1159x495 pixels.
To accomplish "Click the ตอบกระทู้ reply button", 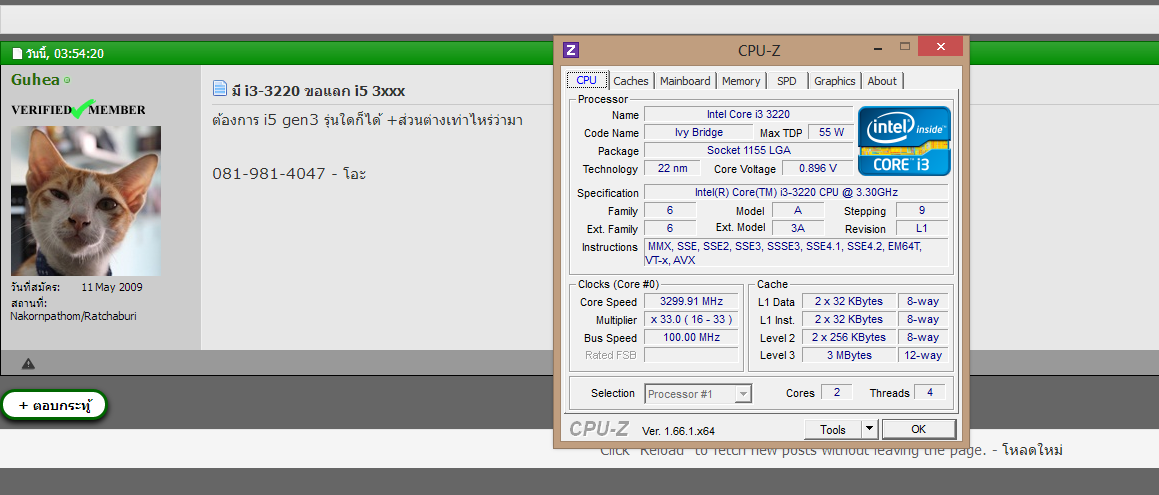I will pyautogui.click(x=55, y=406).
